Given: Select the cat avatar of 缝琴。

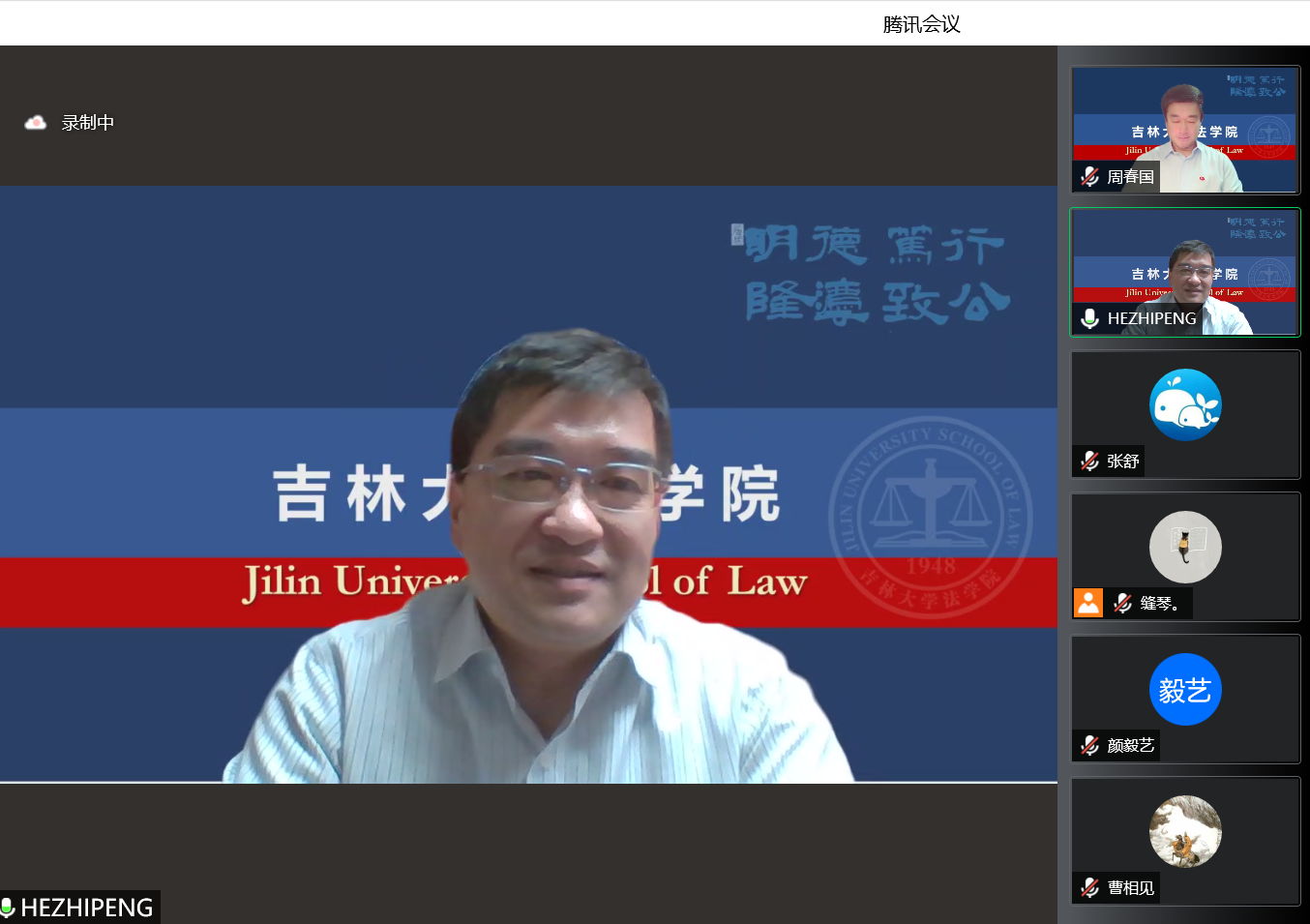Looking at the screenshot, I should (1185, 547).
